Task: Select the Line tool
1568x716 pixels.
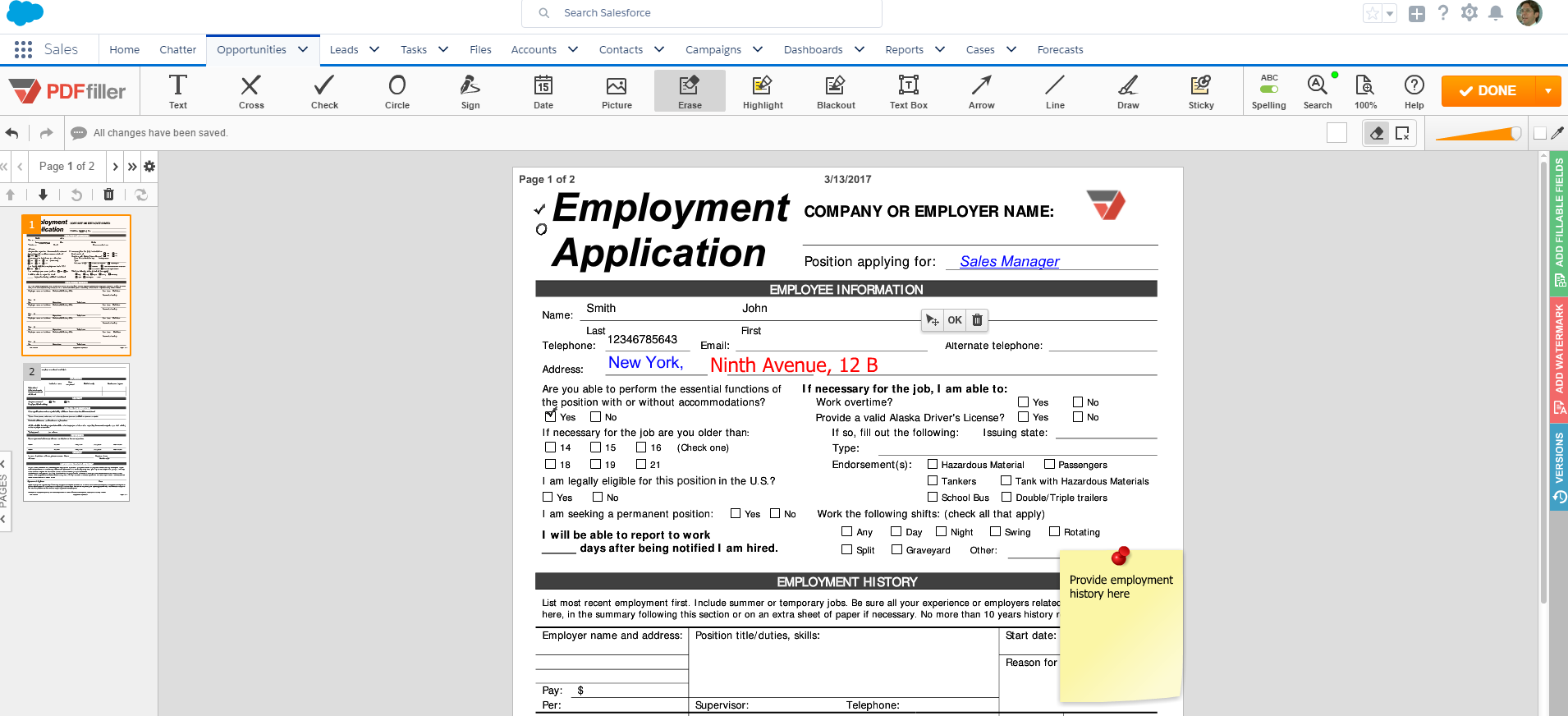Action: coord(1055,90)
